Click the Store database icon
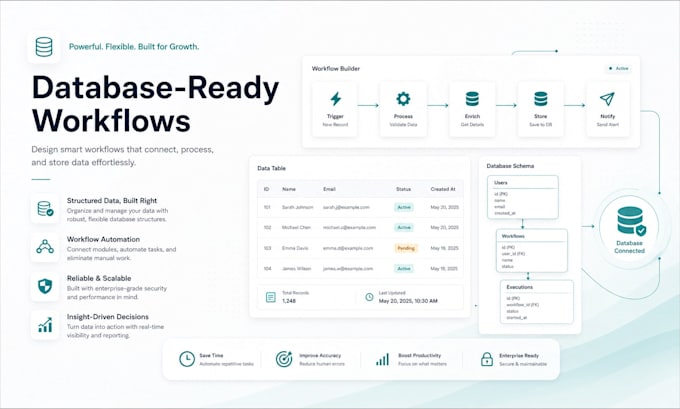The image size is (680, 409). tap(540, 99)
